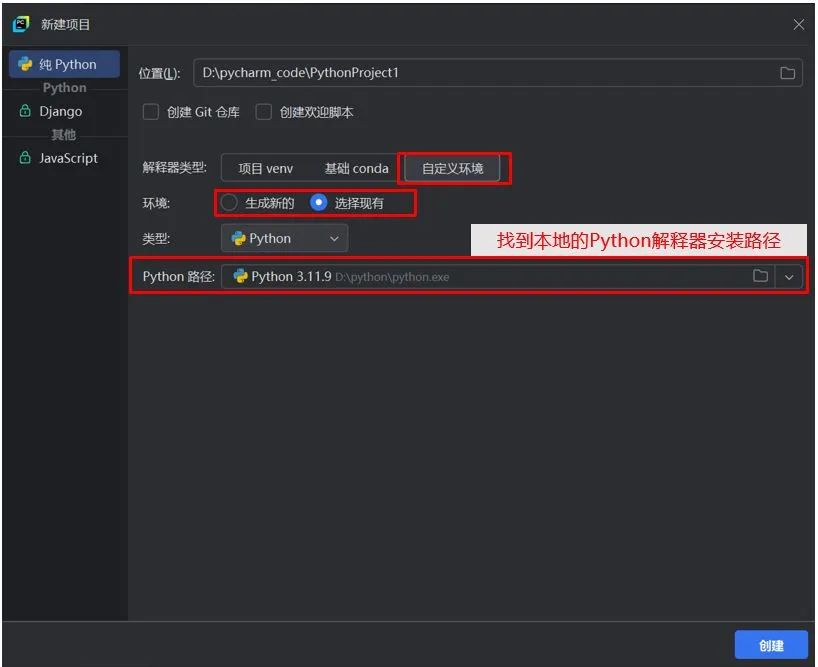This screenshot has width=818, height=667.
Task: Close the 新建项目 dialog
Action: pos(798,25)
